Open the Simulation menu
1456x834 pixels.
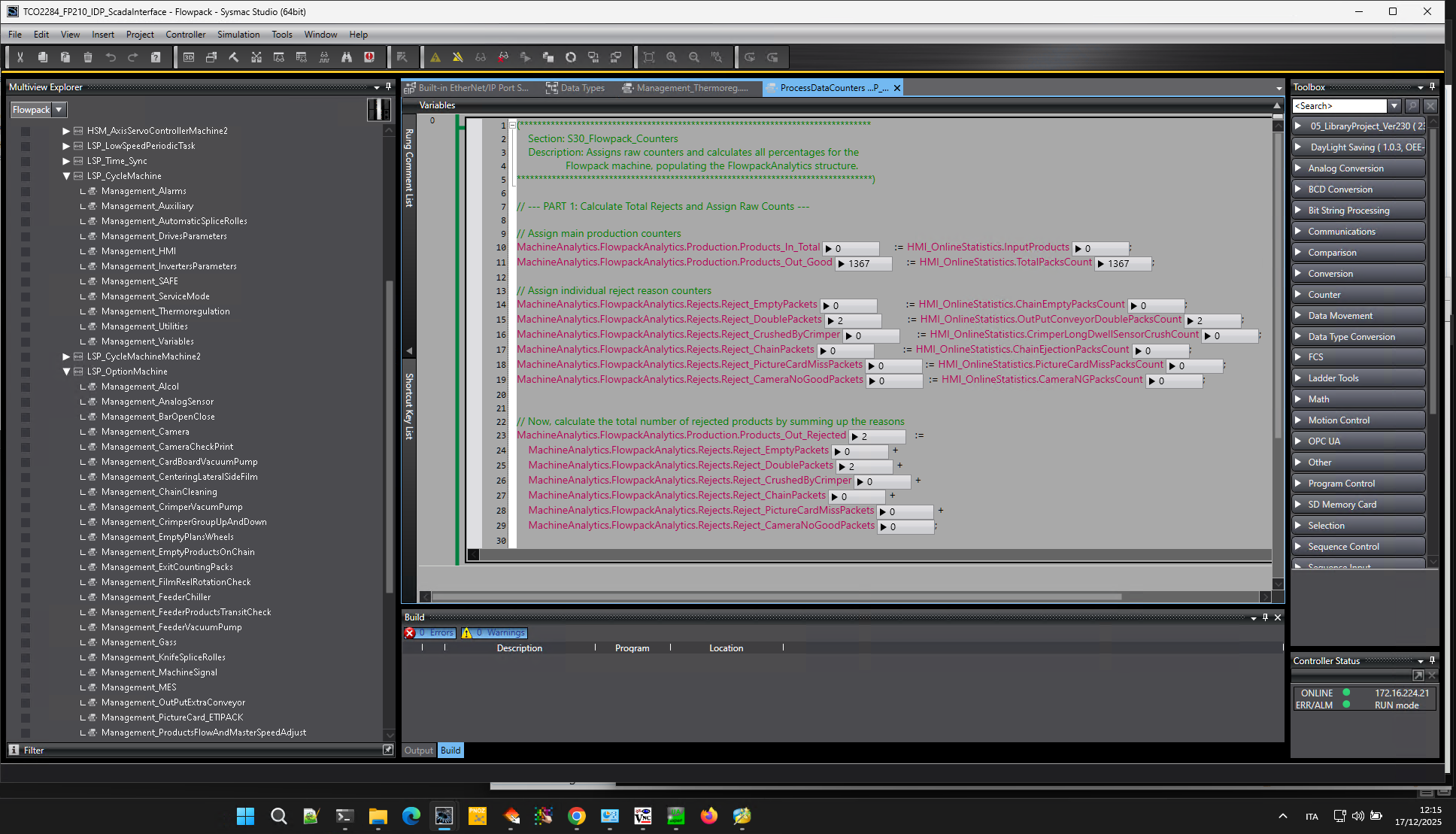click(x=238, y=35)
